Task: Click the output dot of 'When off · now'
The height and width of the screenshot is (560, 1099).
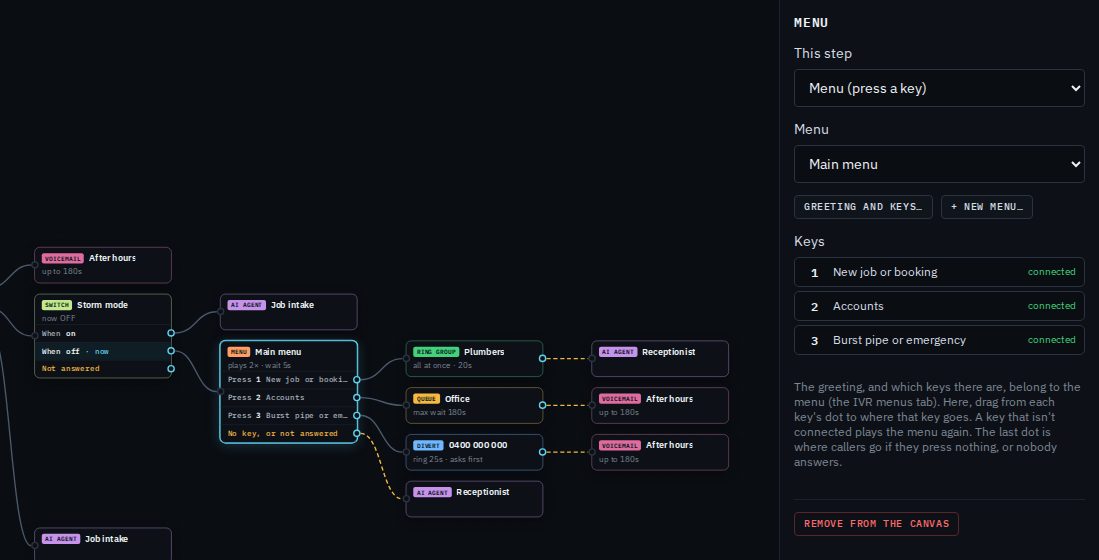Action: tap(171, 351)
